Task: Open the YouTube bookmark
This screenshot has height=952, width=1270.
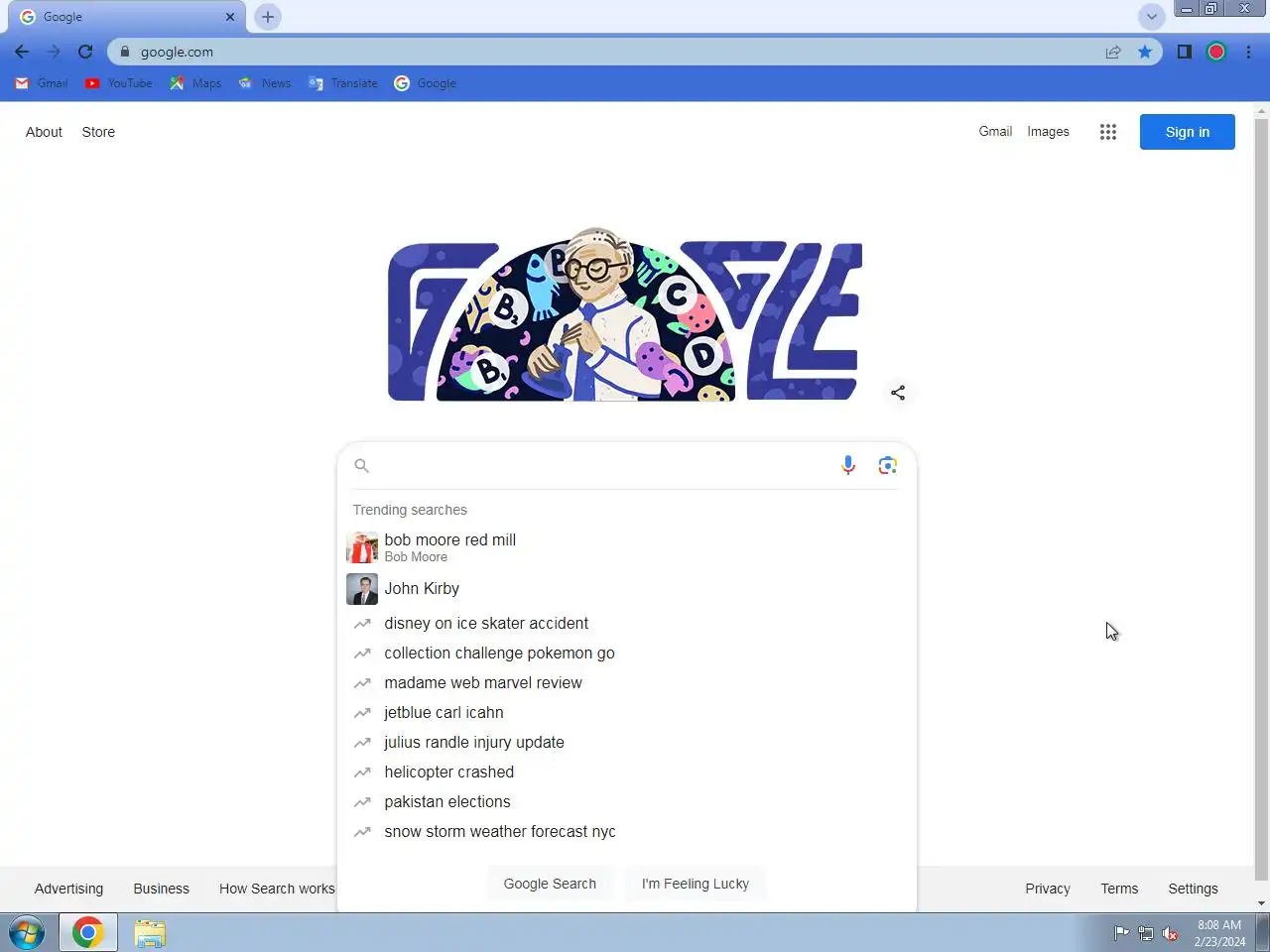Action: coord(118,83)
